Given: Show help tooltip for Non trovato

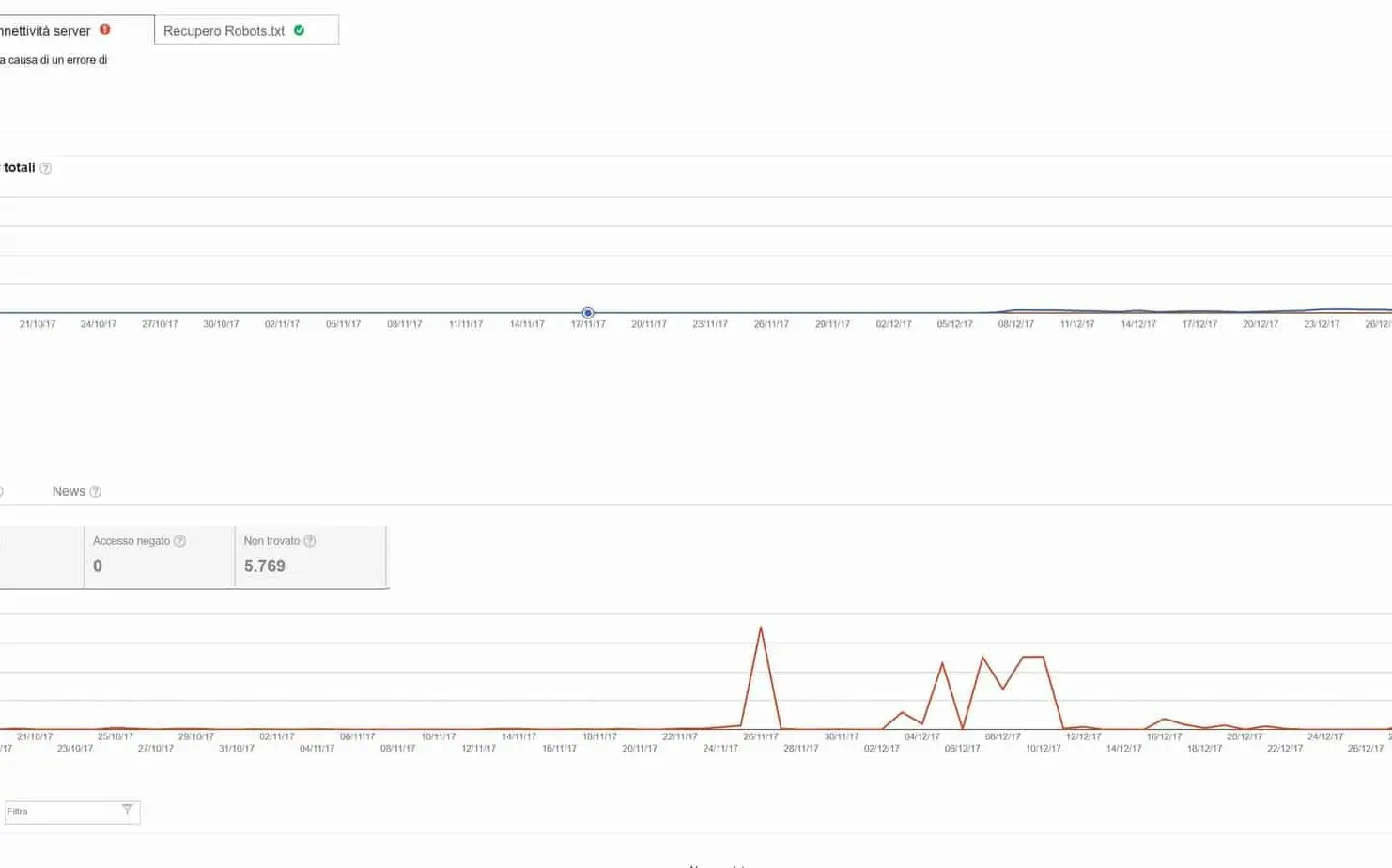Looking at the screenshot, I should click(x=309, y=541).
